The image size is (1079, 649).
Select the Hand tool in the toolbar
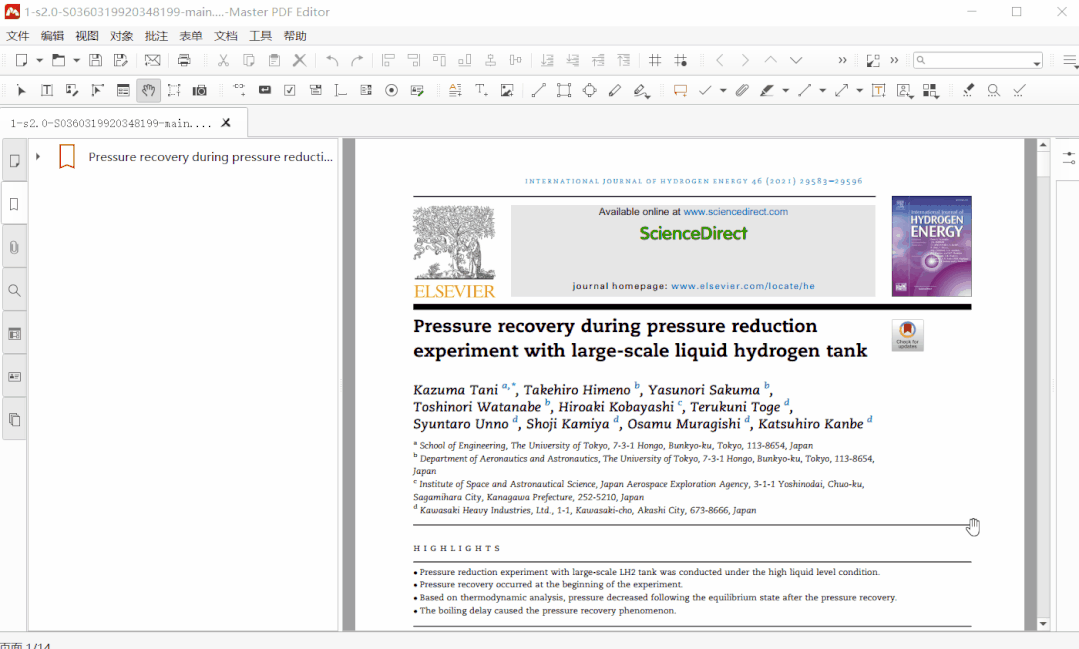click(x=148, y=90)
